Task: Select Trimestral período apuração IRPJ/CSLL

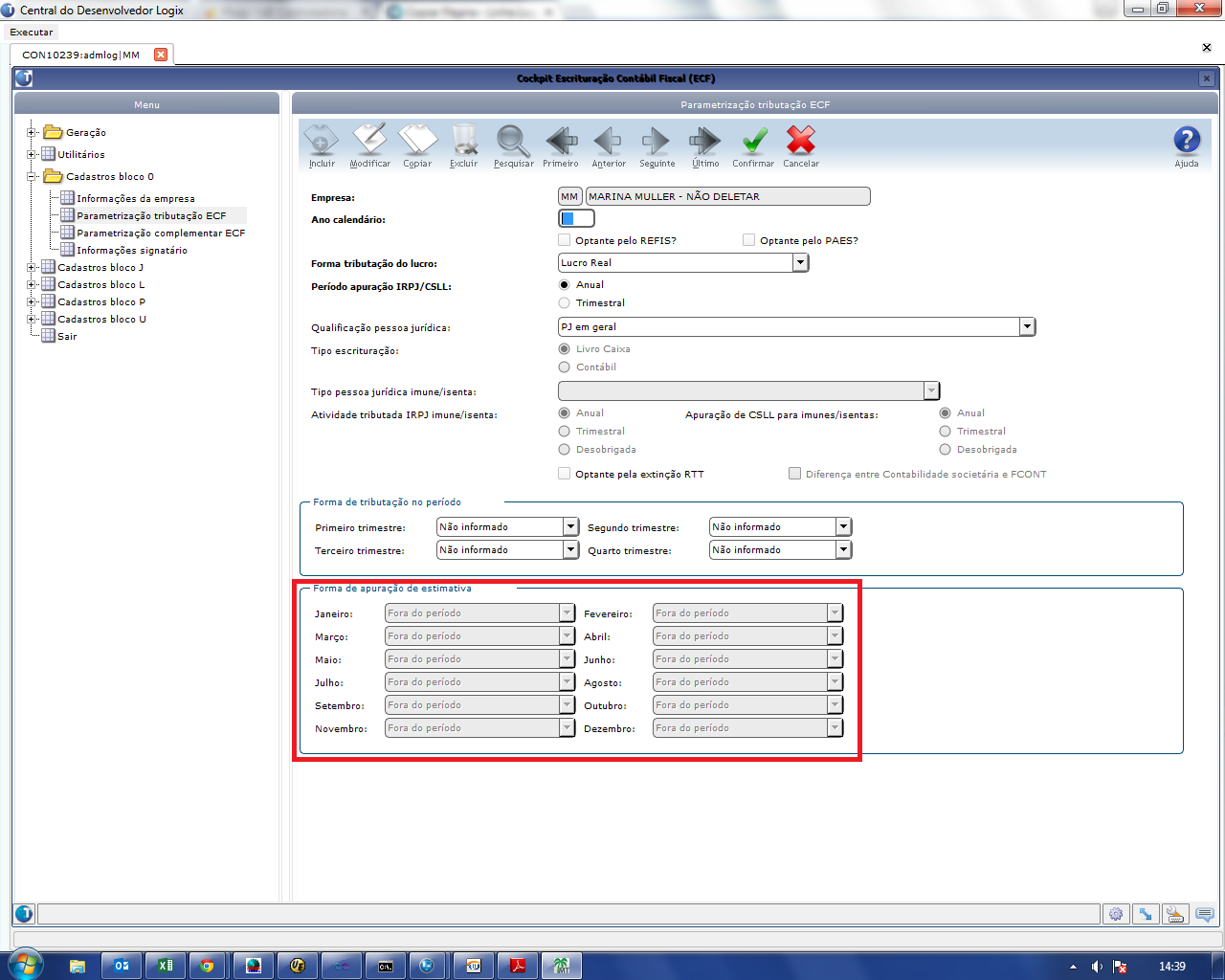Action: (x=565, y=302)
